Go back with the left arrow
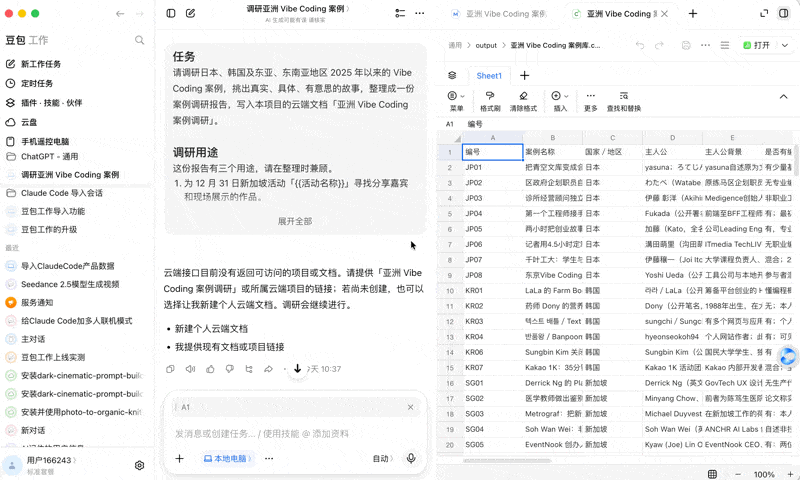This screenshot has width=800, height=480. coord(120,14)
